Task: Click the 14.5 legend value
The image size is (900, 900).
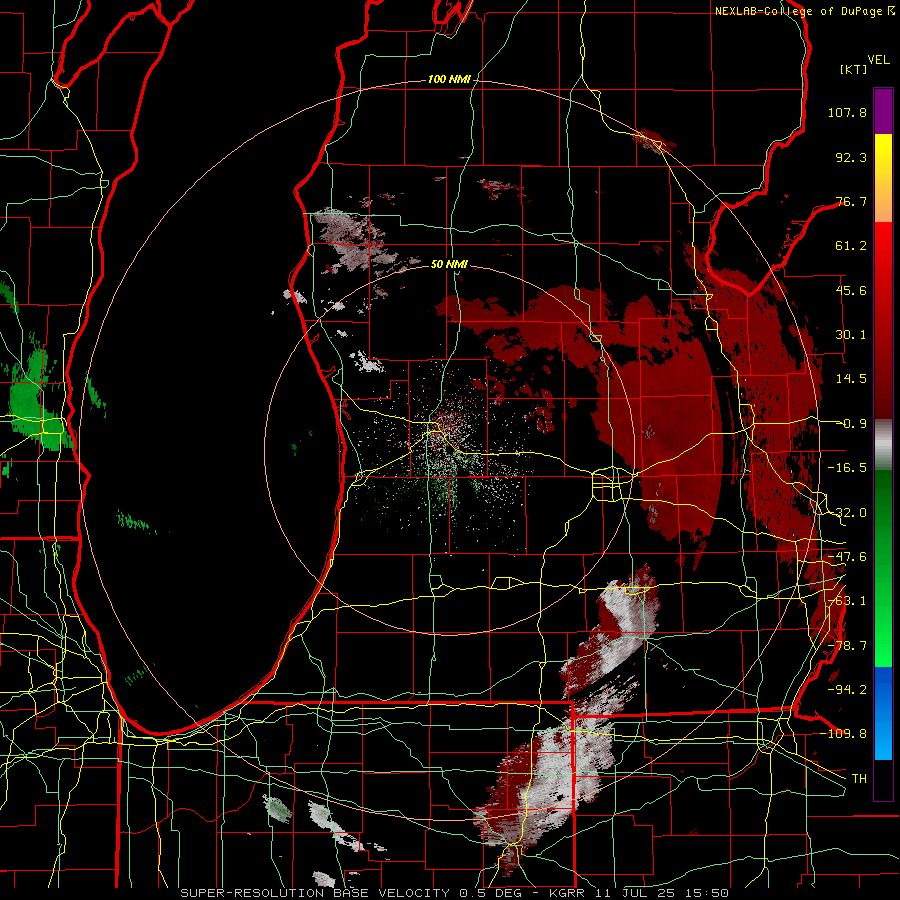Action: (851, 379)
